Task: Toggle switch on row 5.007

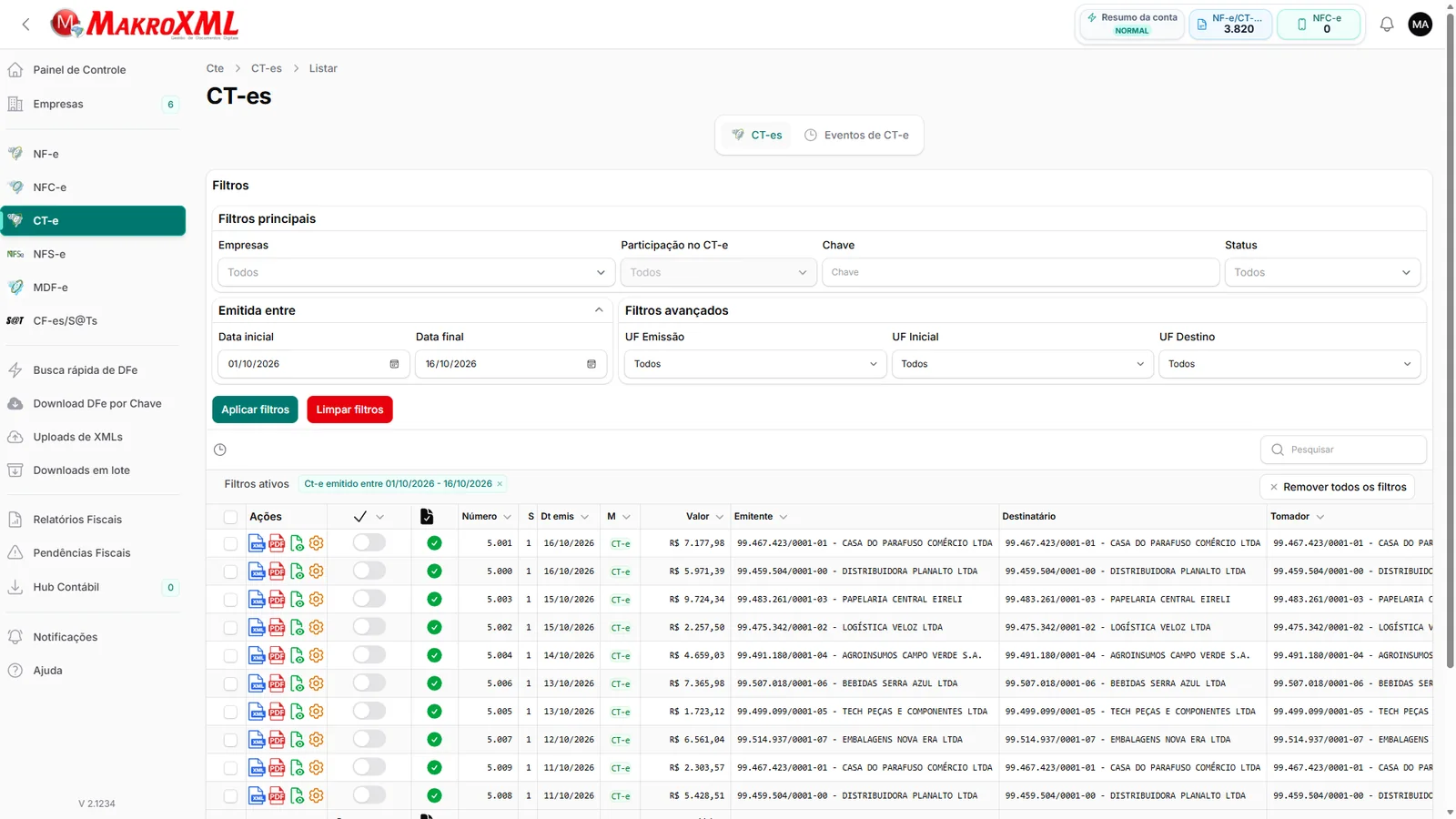Action: coord(369,739)
